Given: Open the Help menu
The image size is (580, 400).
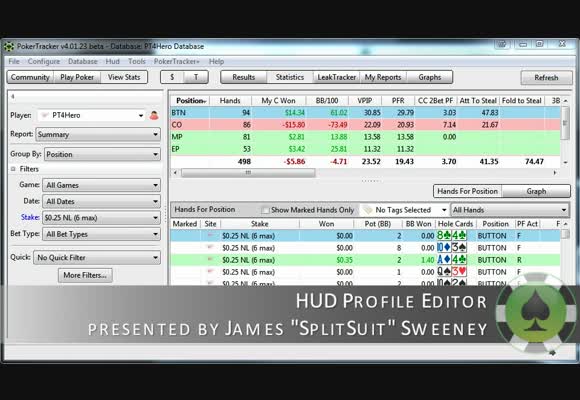Looking at the screenshot, I should point(216,61).
